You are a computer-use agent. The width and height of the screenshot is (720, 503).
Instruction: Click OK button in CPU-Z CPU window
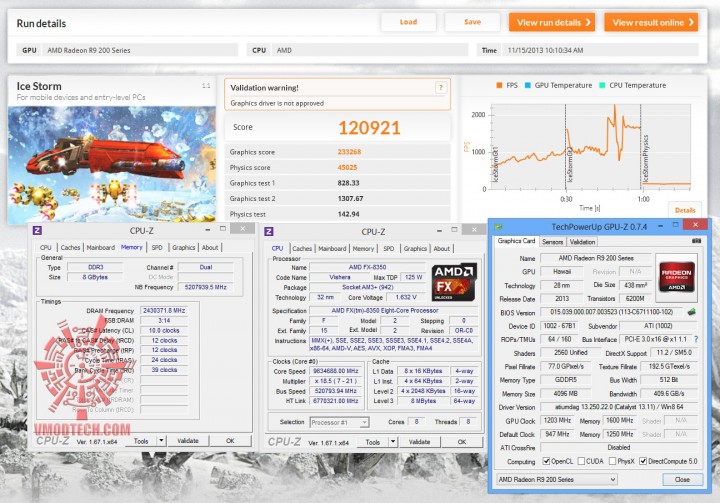click(462, 442)
